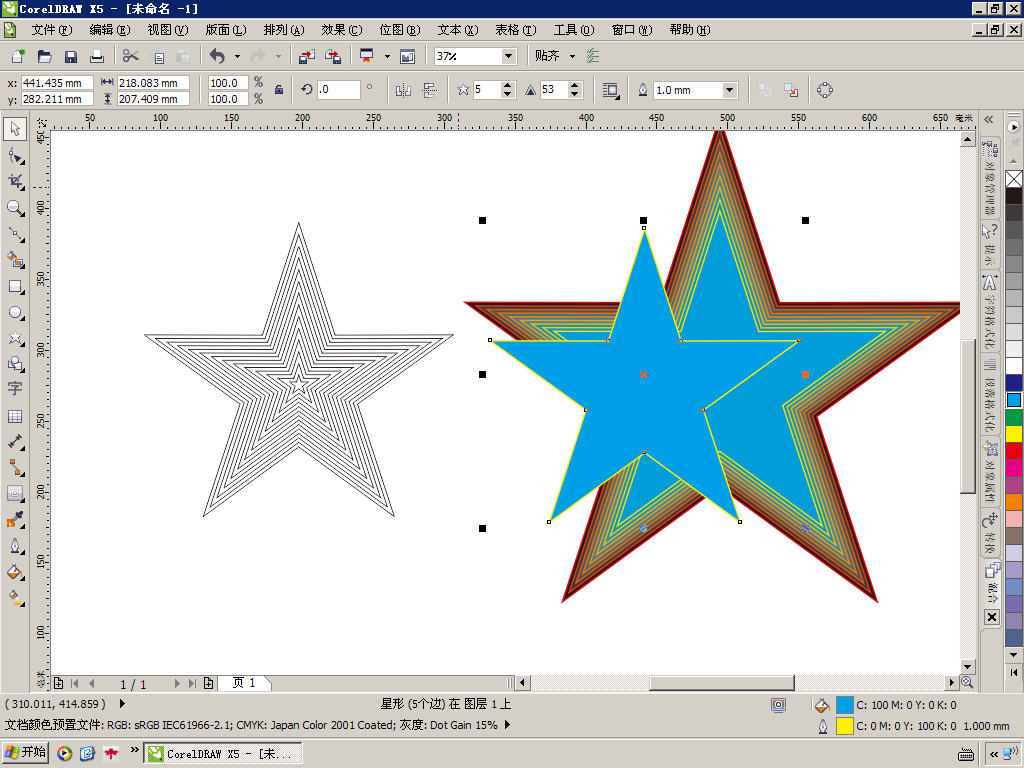1024x768 pixels.
Task: Select the Shape edit tool
Action: [16, 156]
